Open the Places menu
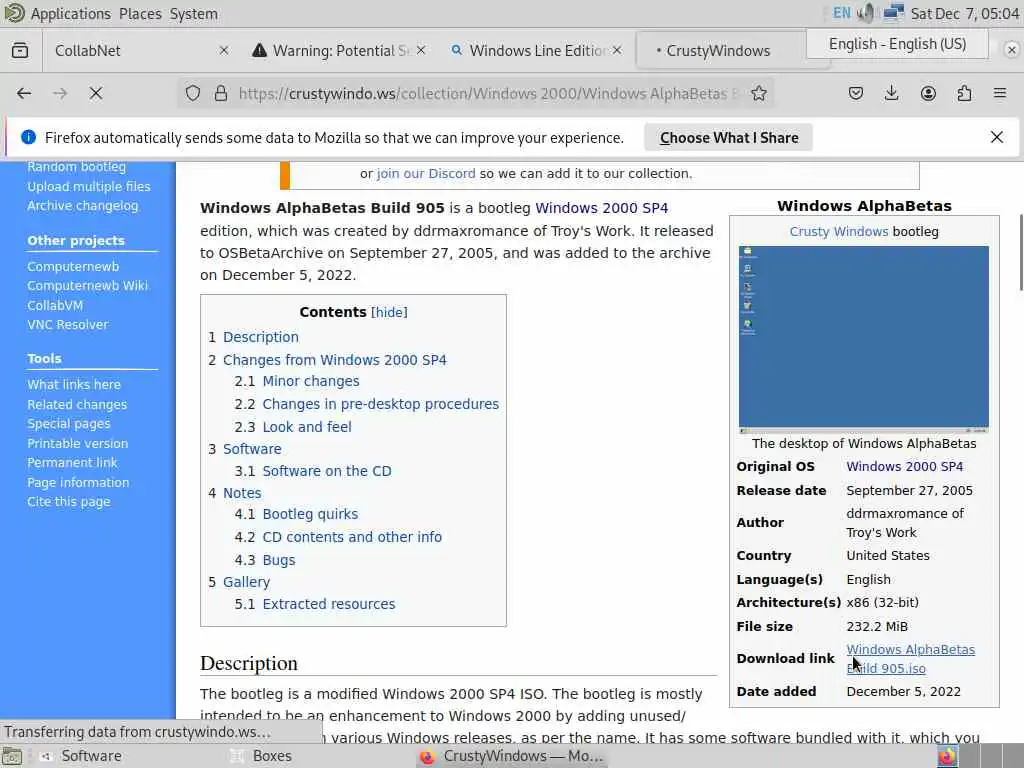The image size is (1024, 768). [x=140, y=14]
